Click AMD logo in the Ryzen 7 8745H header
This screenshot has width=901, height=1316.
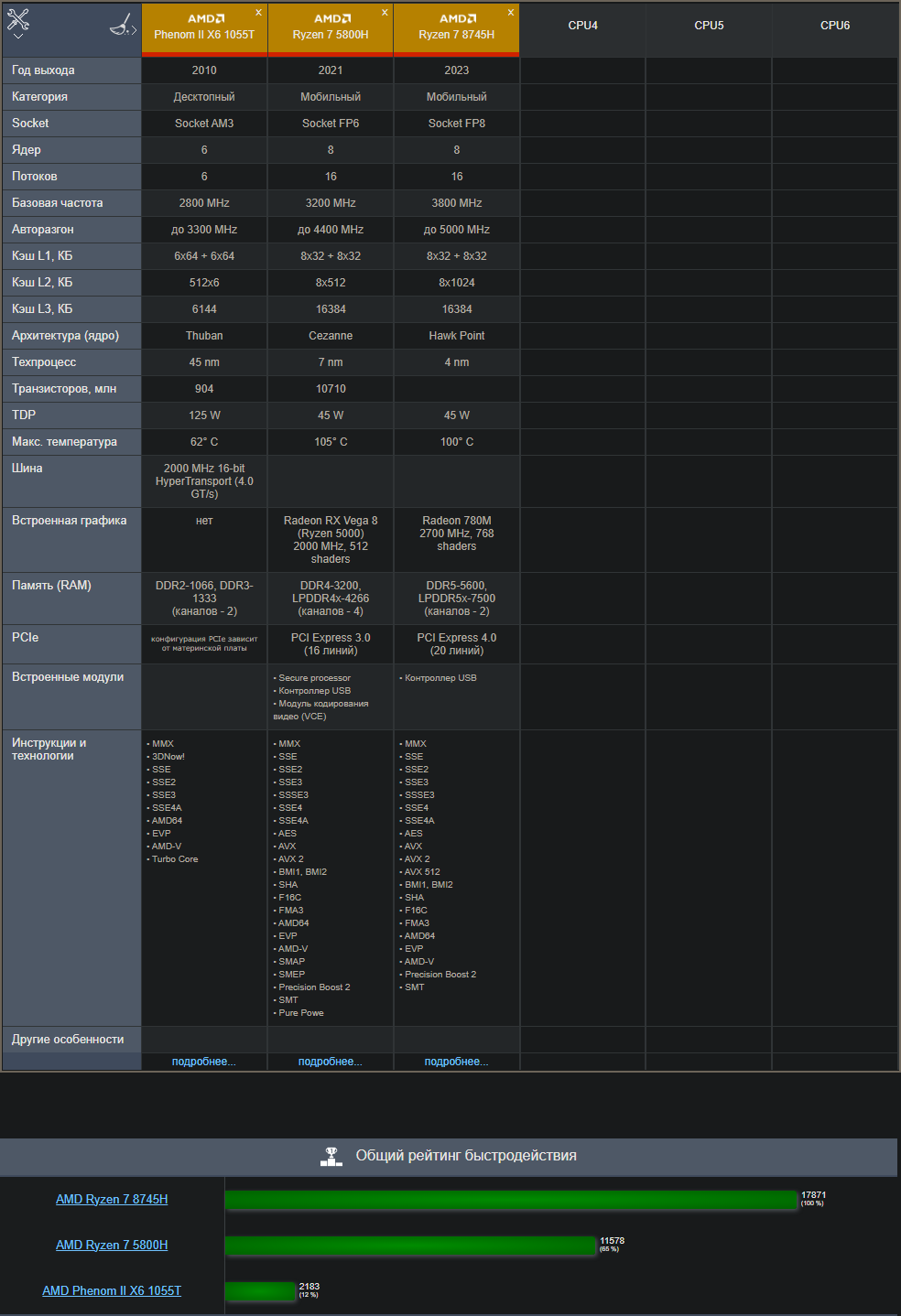pyautogui.click(x=457, y=18)
